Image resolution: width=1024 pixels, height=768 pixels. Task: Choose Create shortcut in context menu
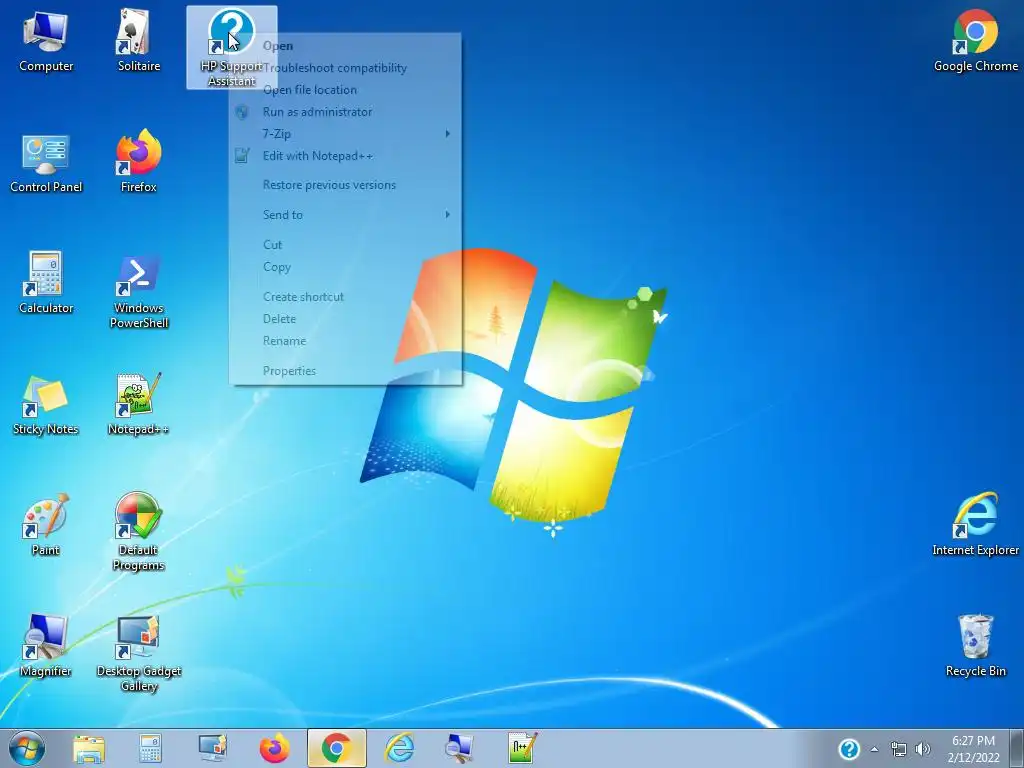[345, 296]
